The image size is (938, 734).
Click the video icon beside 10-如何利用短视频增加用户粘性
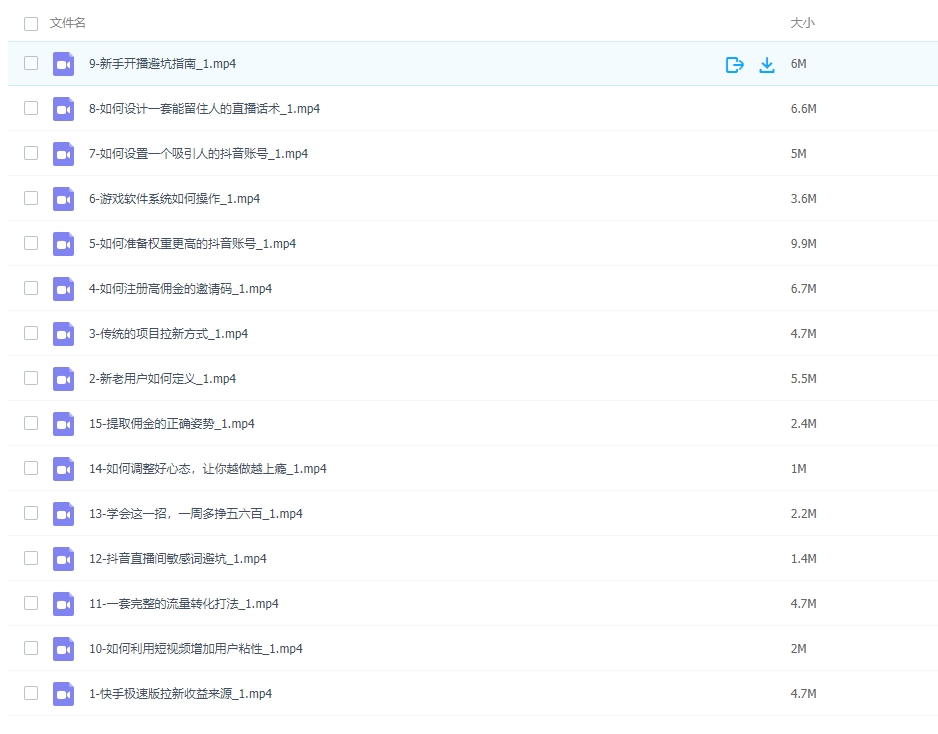(x=63, y=648)
